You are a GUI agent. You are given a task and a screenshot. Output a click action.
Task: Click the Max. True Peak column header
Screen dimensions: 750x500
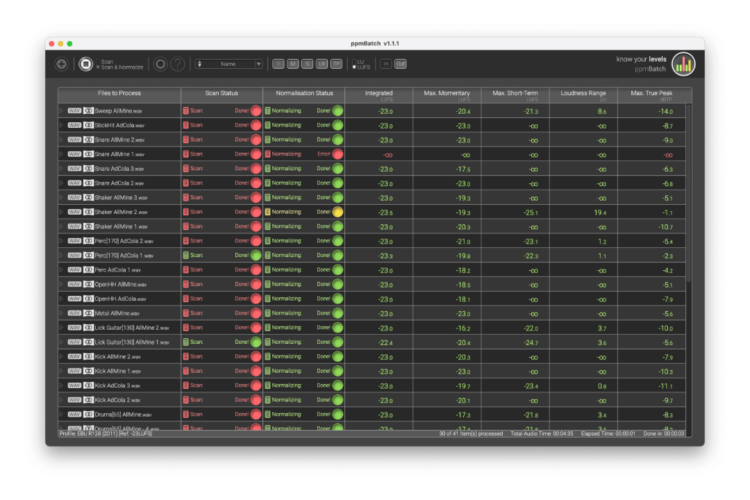click(x=650, y=93)
